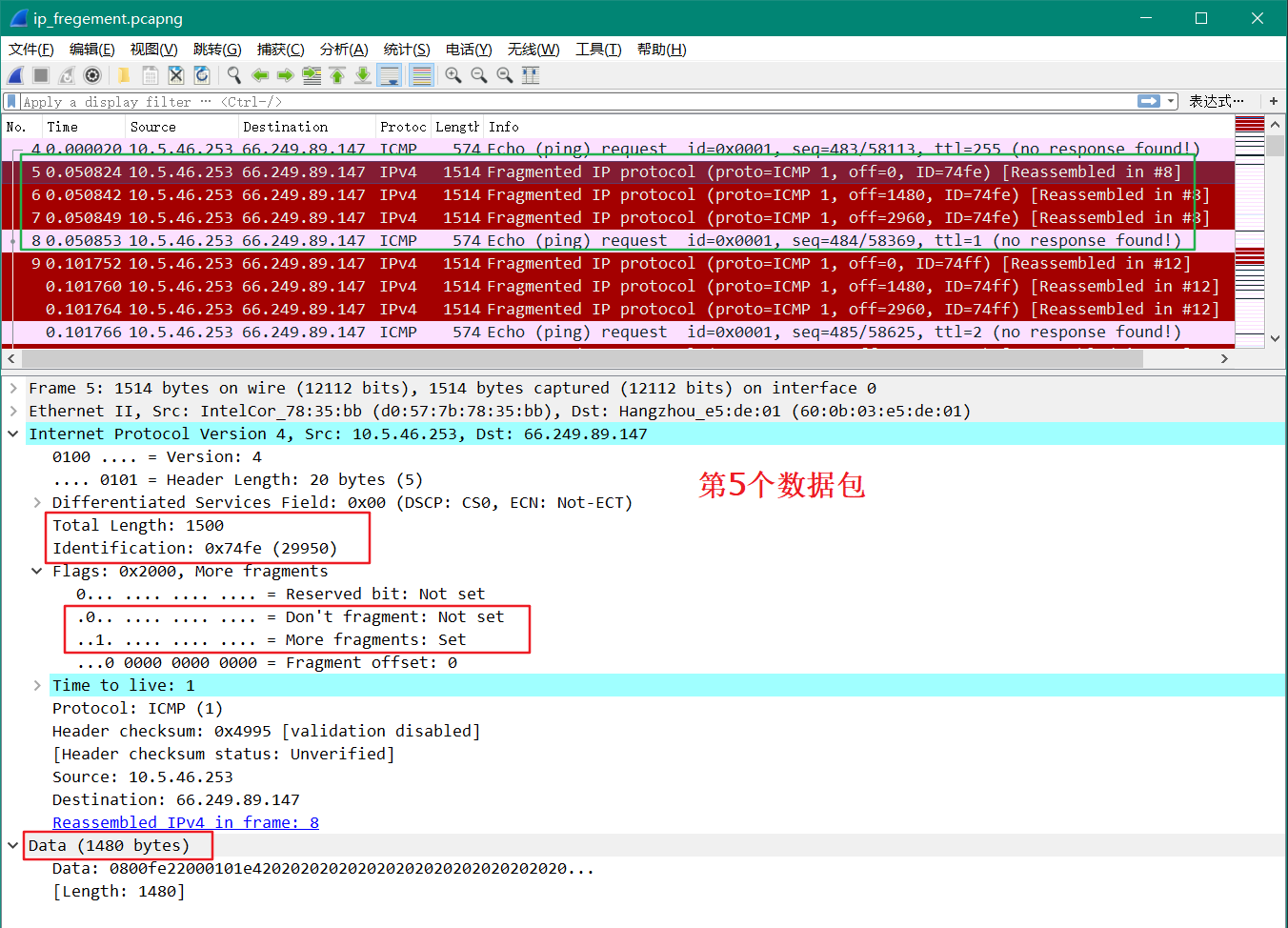Collapse the Data (1480 bytes) node
The width and height of the screenshot is (1288, 928).
(x=13, y=846)
